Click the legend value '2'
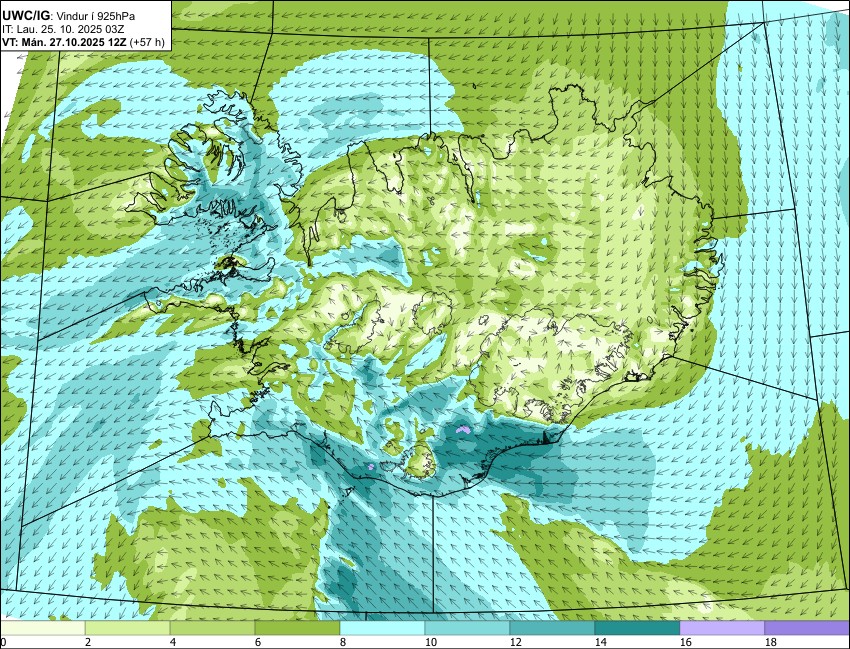The width and height of the screenshot is (850, 649). click(x=88, y=642)
